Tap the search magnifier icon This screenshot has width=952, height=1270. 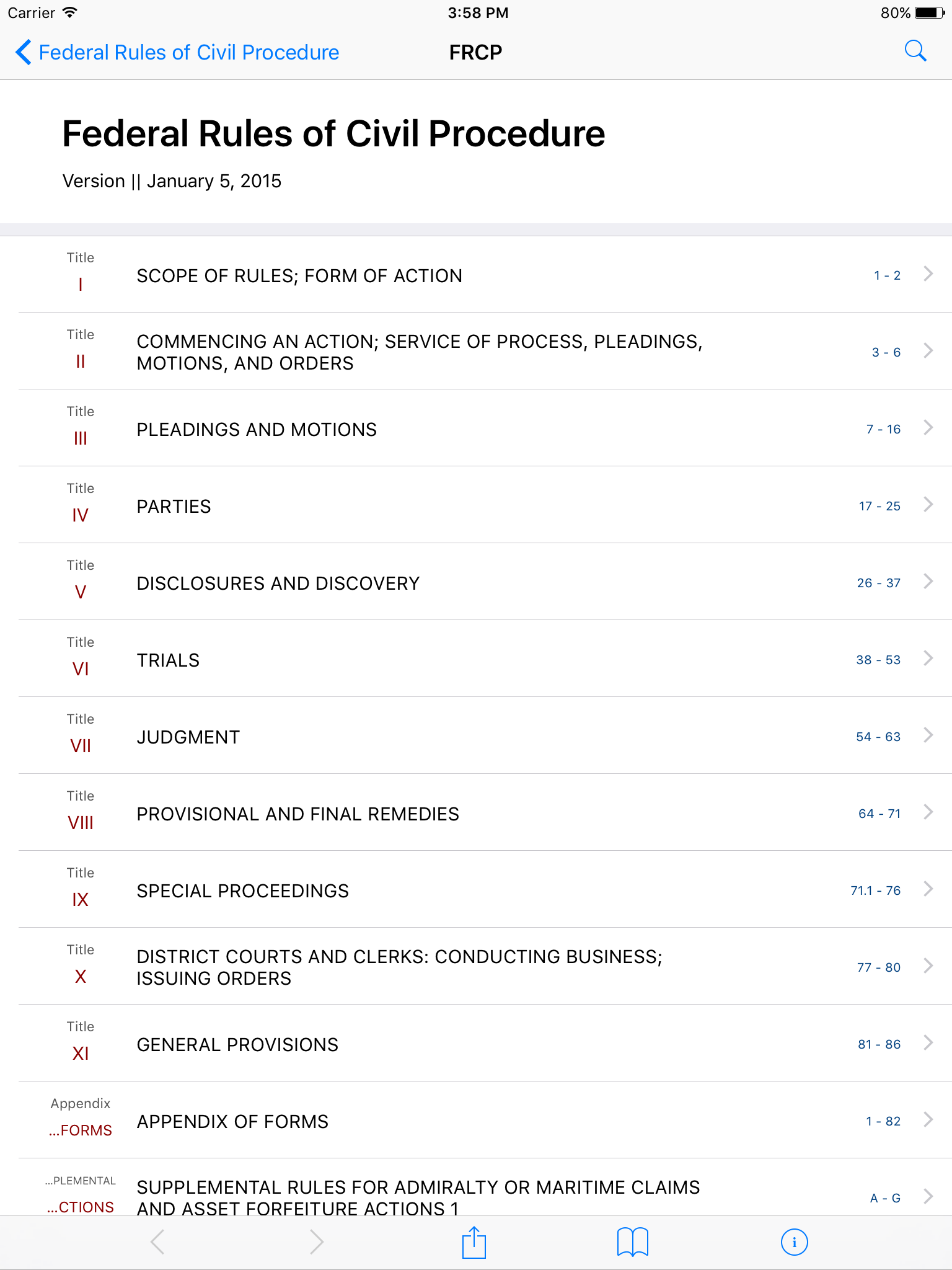pyautogui.click(x=915, y=51)
